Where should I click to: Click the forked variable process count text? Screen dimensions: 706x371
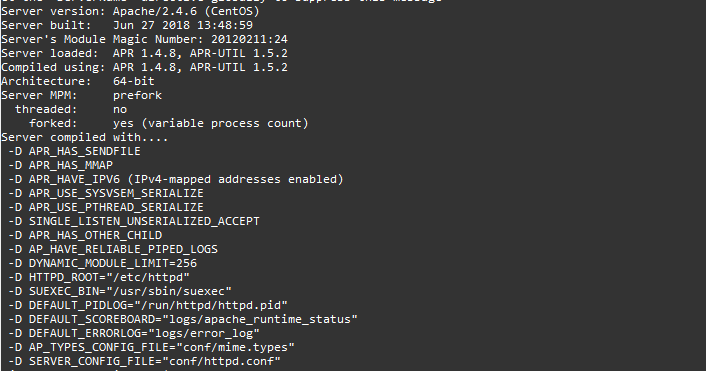coord(210,123)
